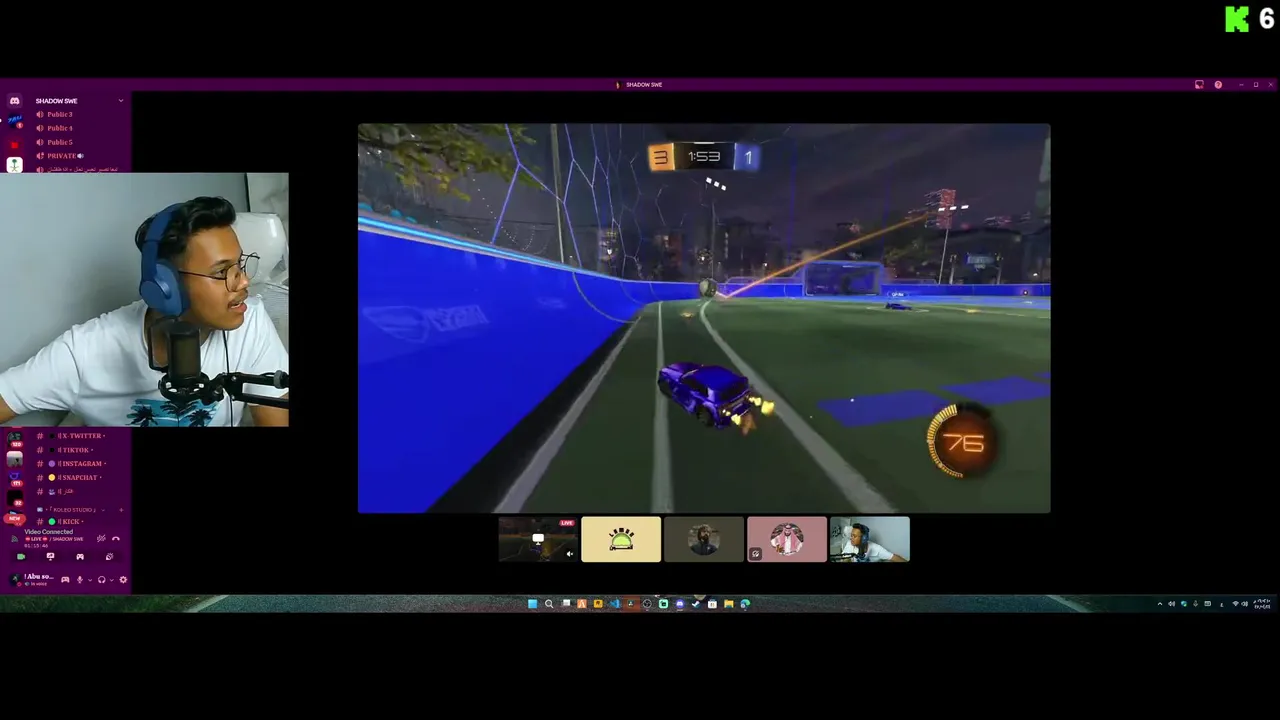Mute the live stream thumbnail audio
The image size is (1280, 720).
click(x=570, y=554)
